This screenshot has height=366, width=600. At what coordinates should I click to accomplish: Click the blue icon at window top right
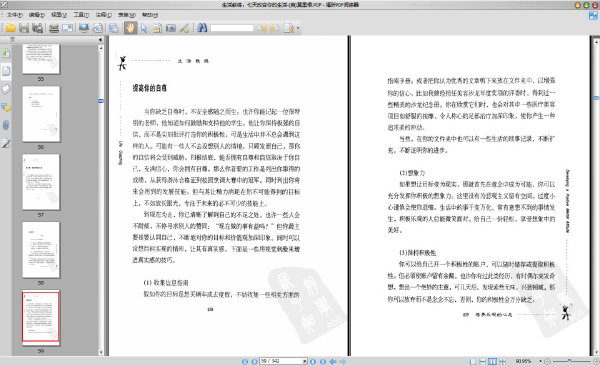(593, 16)
